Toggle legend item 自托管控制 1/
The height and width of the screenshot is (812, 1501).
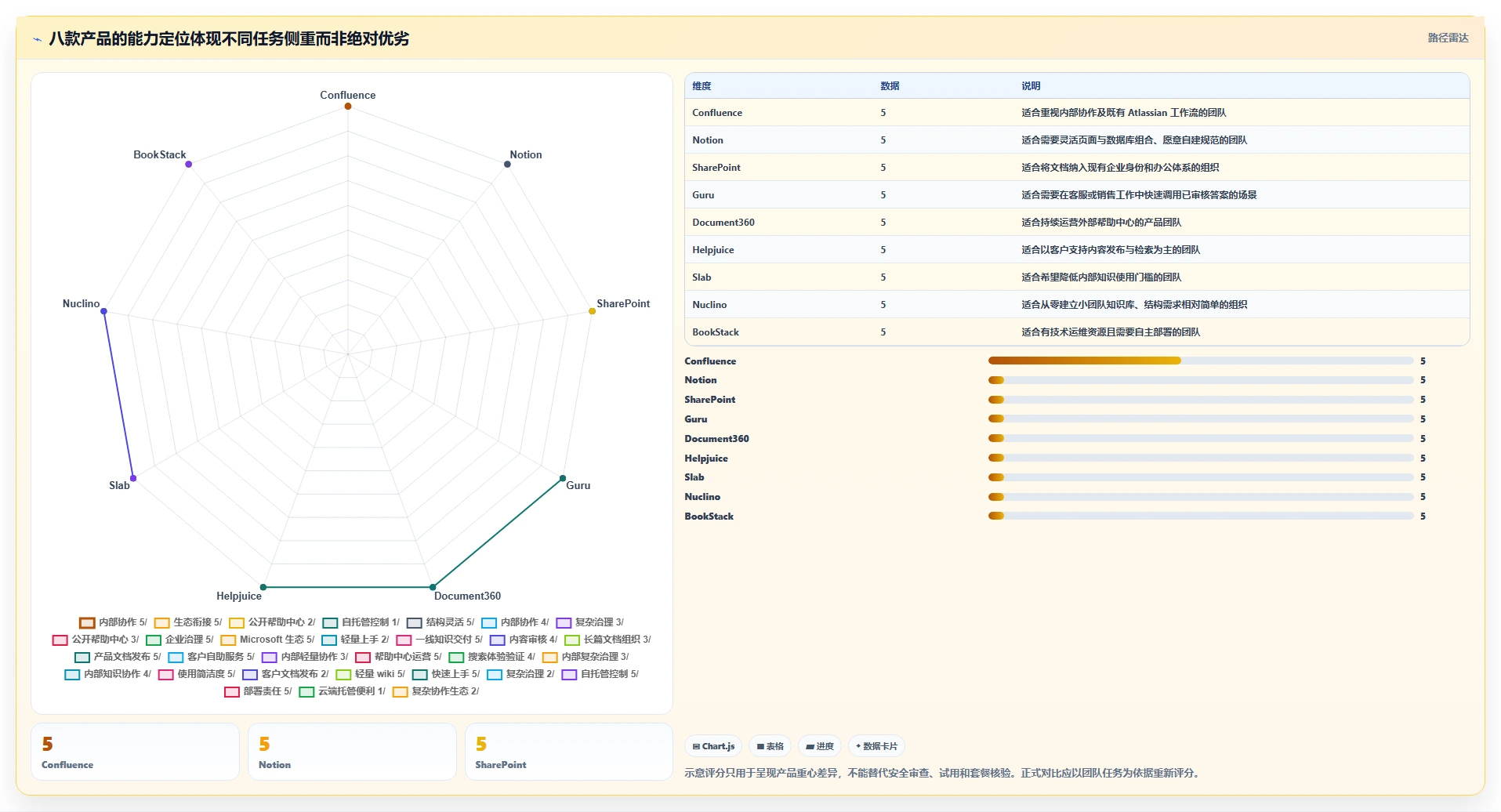point(361,622)
